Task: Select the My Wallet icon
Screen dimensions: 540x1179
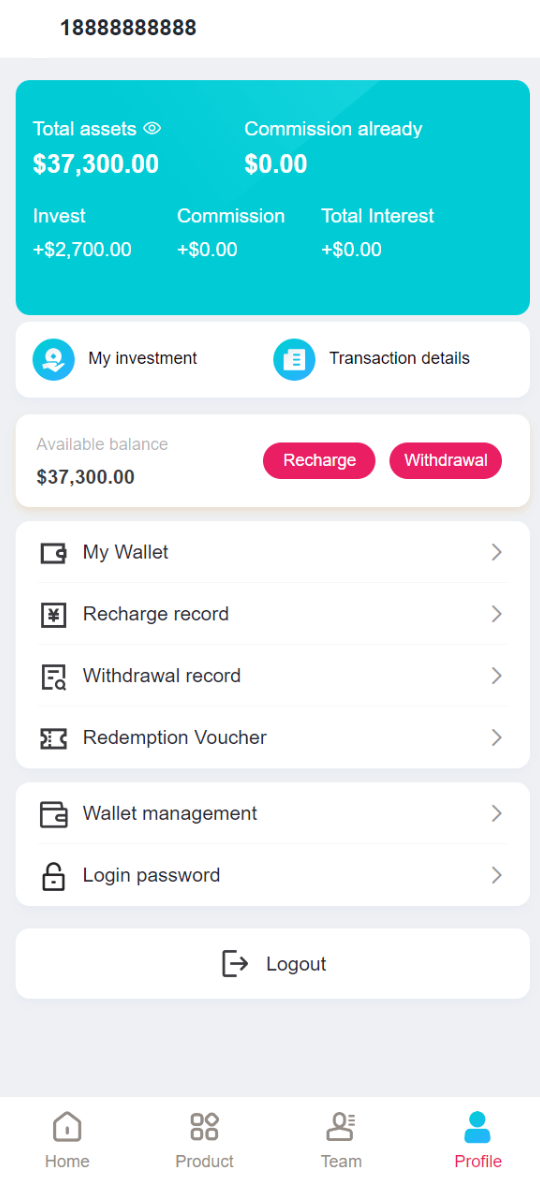Action: [53, 553]
